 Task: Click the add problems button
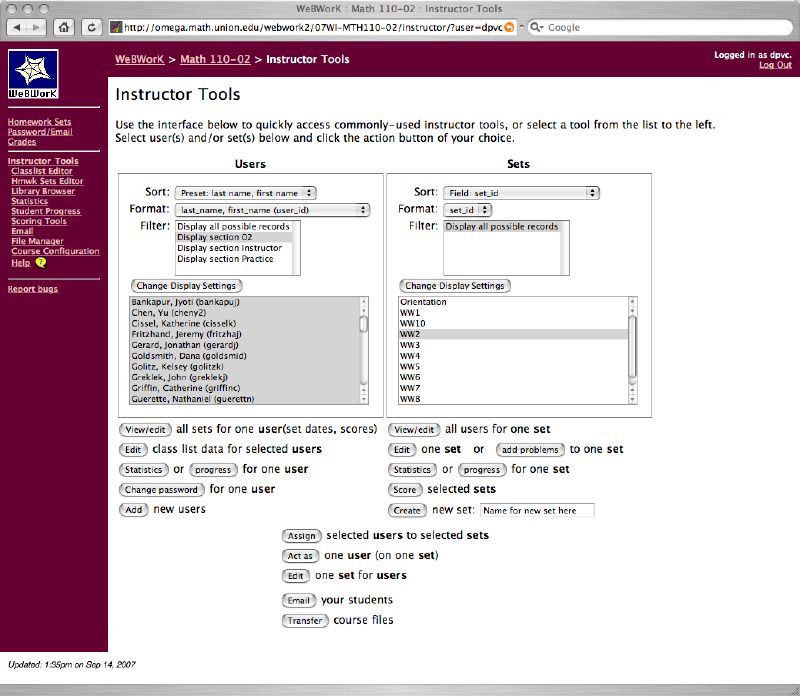tap(530, 450)
